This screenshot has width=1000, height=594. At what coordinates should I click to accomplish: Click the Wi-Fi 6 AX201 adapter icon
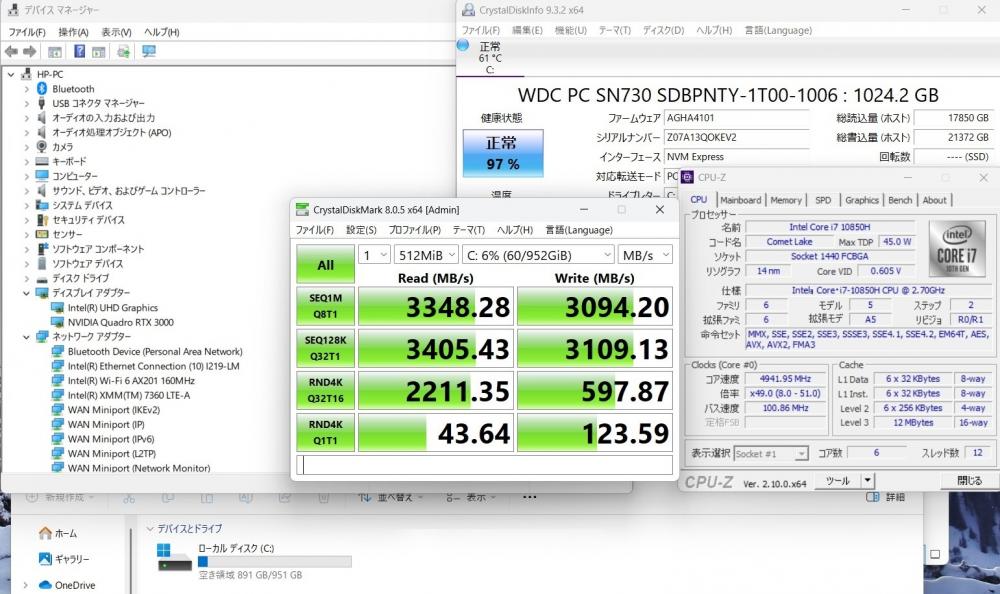pyautogui.click(x=57, y=381)
